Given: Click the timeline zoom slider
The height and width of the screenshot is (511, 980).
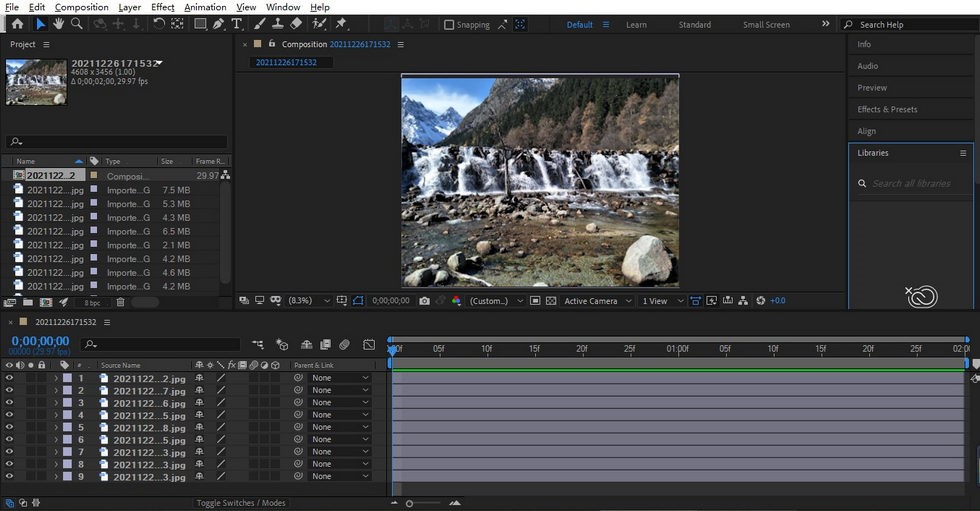Looking at the screenshot, I should point(409,503).
